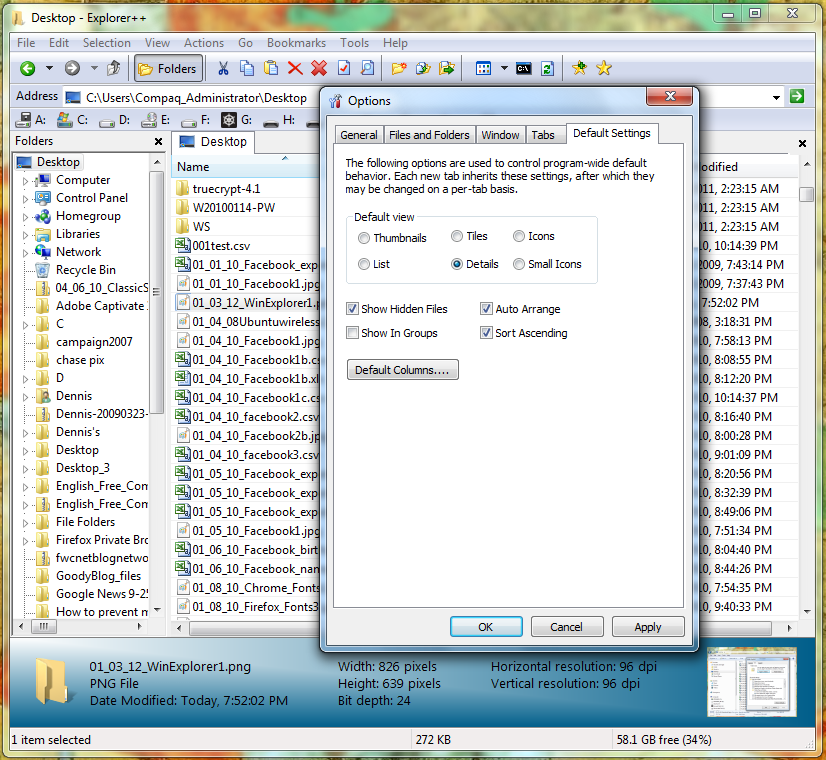Click the Refresh icon
Screen dimensions: 826x760
(x=547, y=68)
